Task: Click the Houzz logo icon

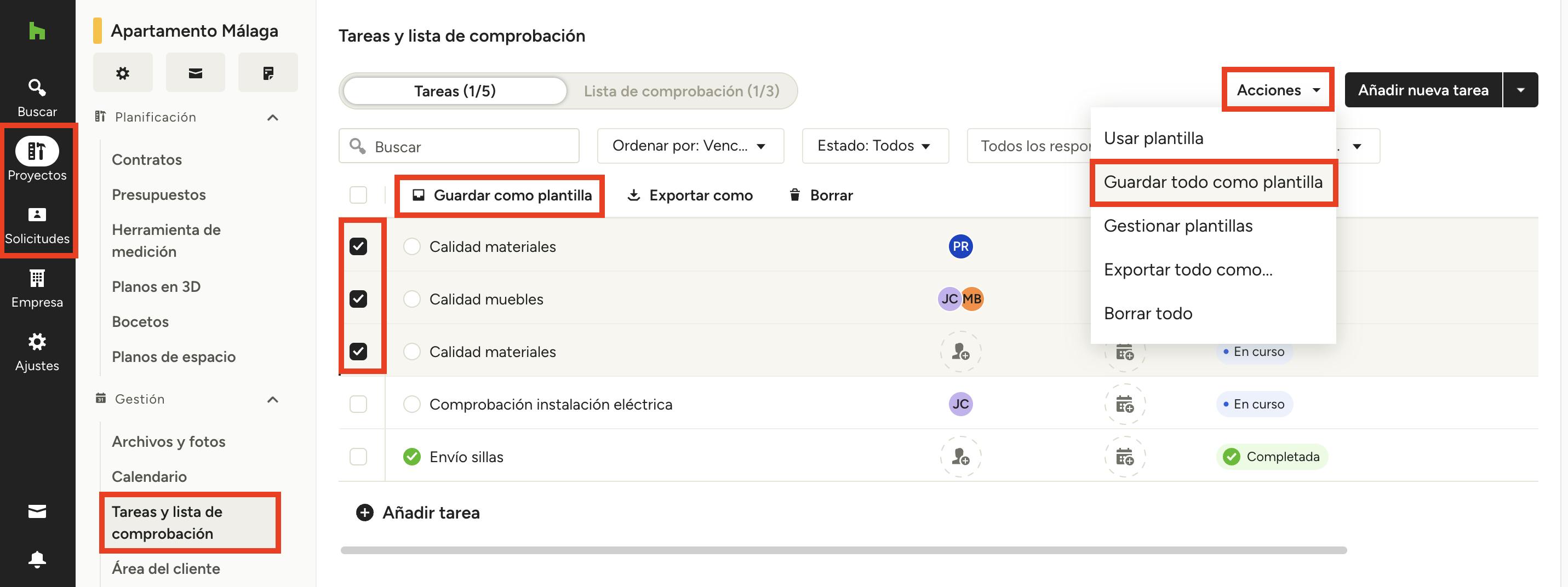Action: click(37, 31)
